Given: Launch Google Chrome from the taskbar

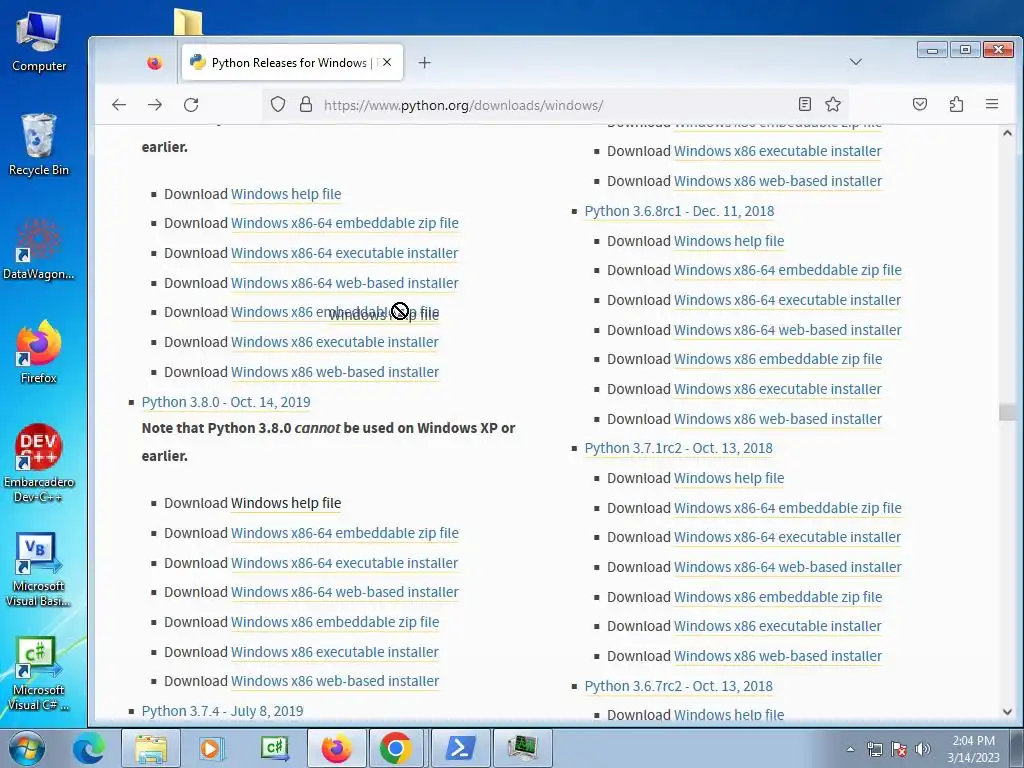Looking at the screenshot, I should pos(396,748).
